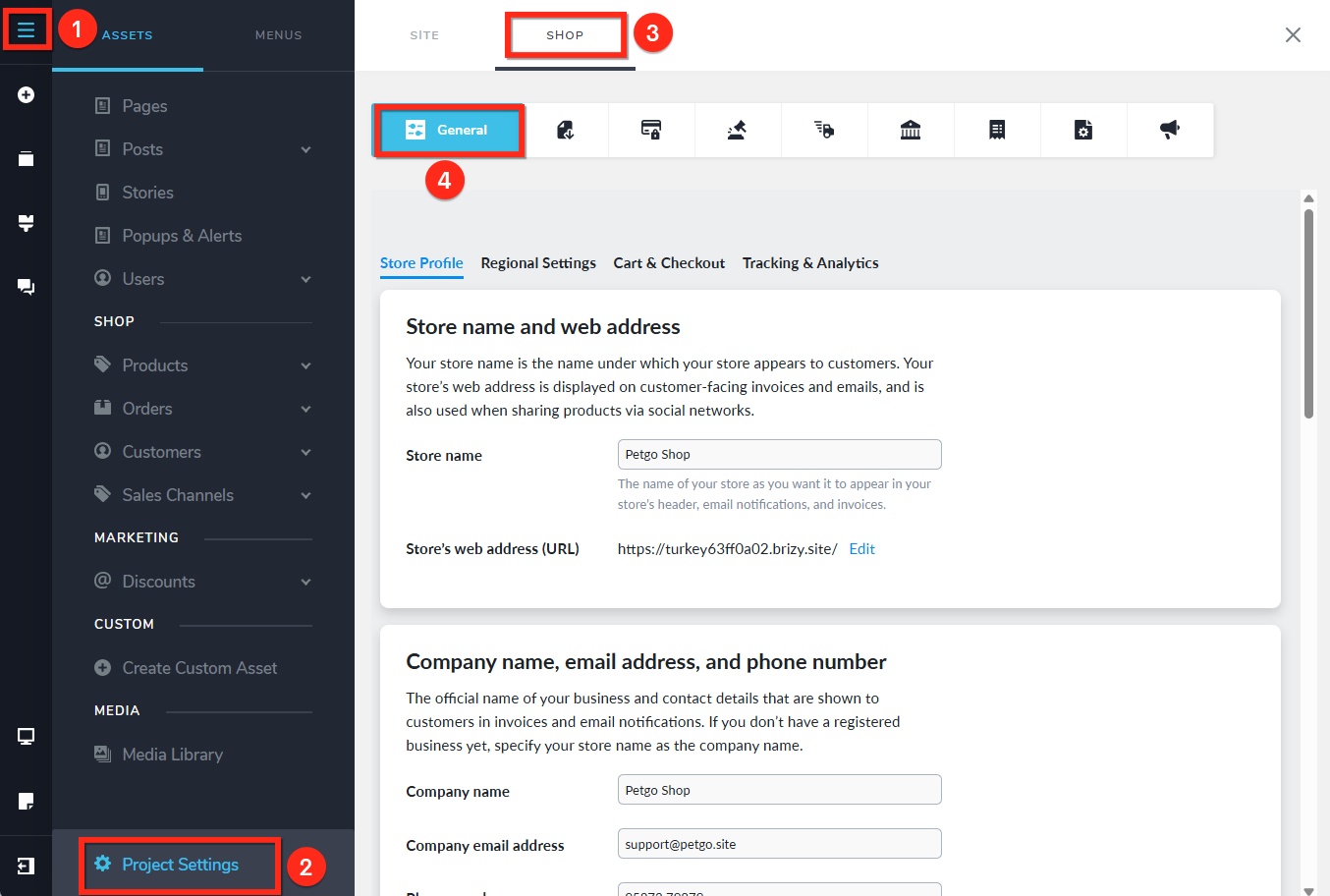Open the Cart & Checkout sub-tab
The height and width of the screenshot is (896, 1330).
click(x=669, y=262)
